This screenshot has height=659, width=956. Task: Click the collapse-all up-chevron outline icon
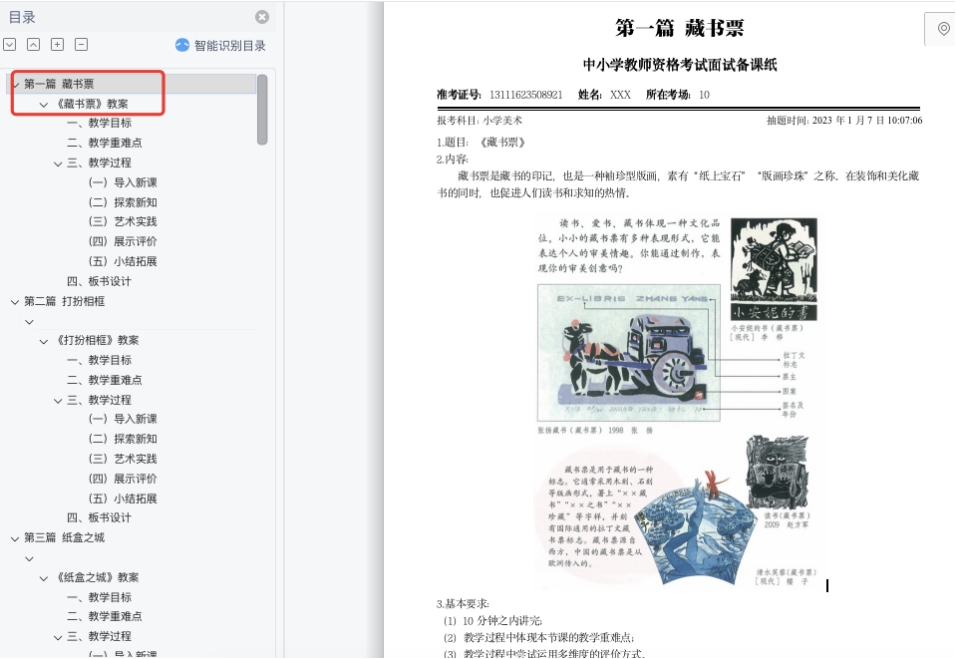(x=33, y=45)
